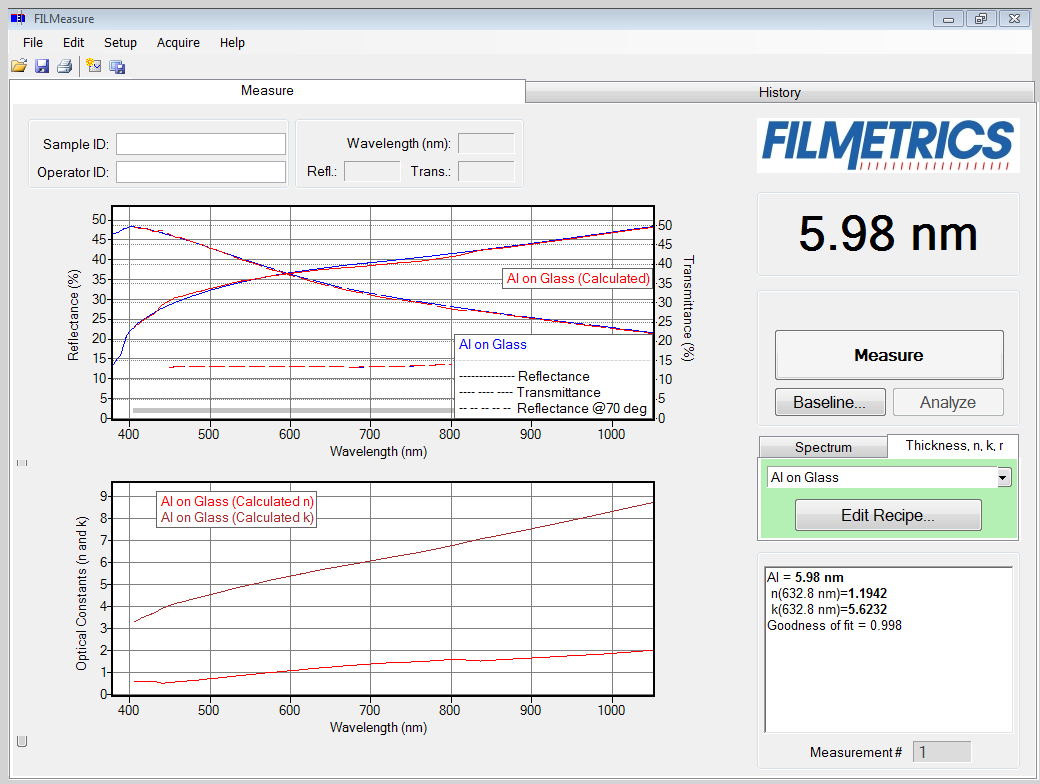Viewport: 1040px width, 784px height.
Task: Open the Acquire menu
Action: pos(178,42)
